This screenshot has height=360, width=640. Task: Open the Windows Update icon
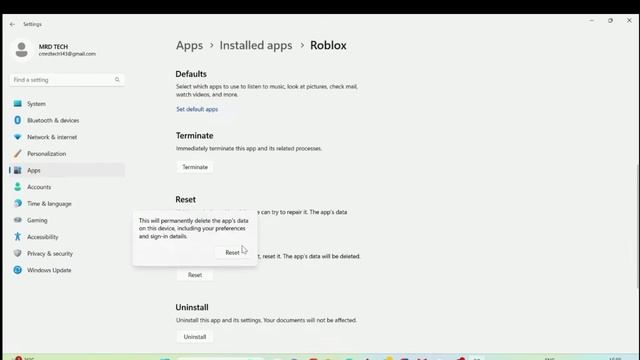[18, 270]
